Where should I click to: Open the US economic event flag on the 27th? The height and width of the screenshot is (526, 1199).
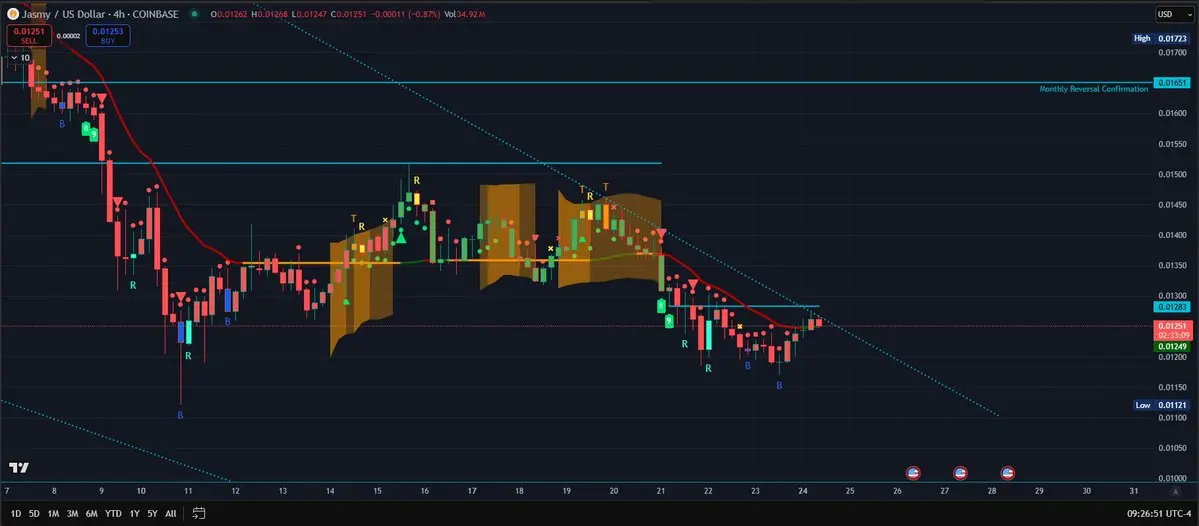coord(960,472)
